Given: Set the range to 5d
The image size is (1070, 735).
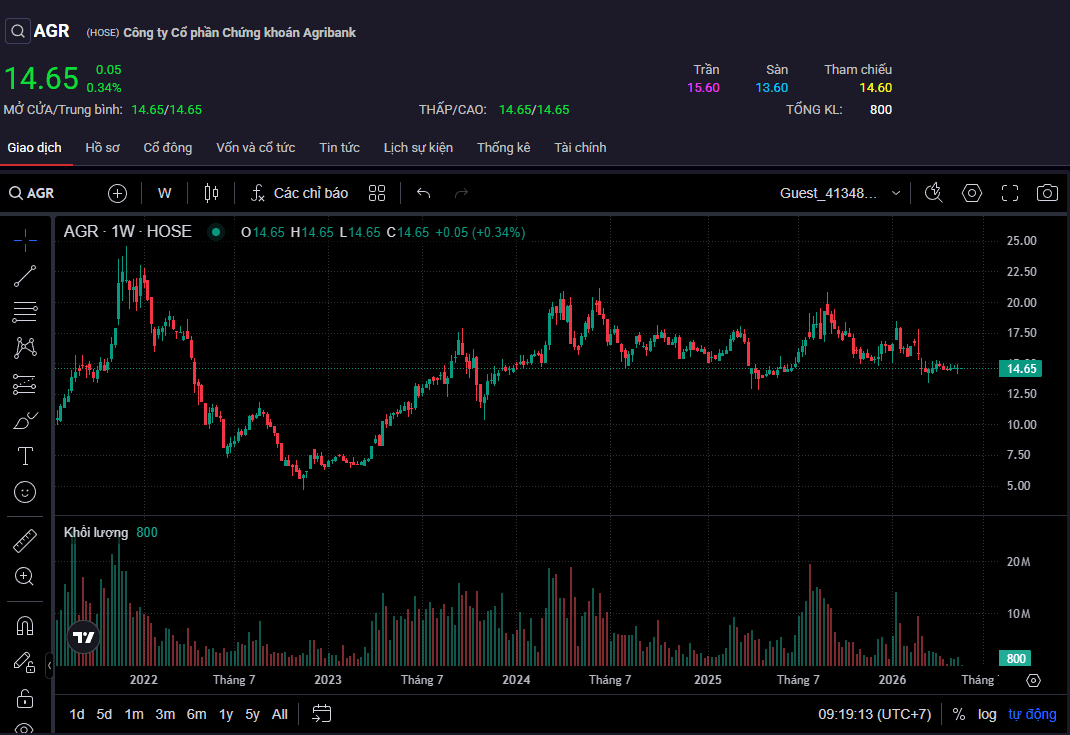Looking at the screenshot, I should point(104,714).
